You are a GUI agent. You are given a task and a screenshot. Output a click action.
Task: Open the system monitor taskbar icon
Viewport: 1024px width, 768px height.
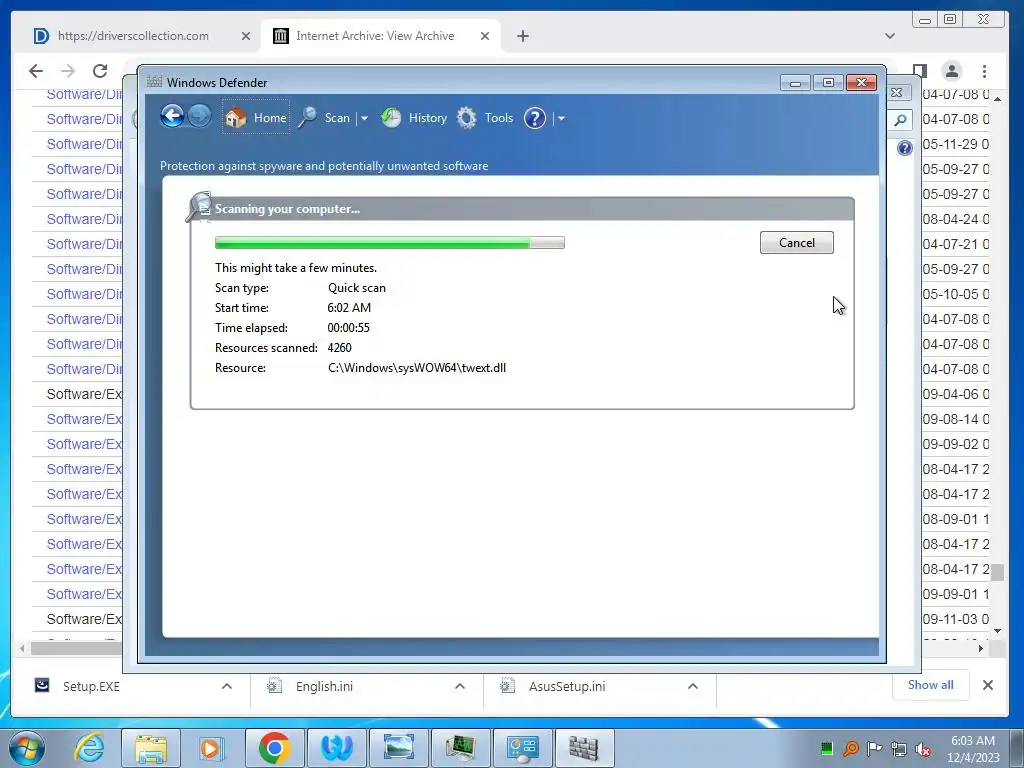coord(460,748)
